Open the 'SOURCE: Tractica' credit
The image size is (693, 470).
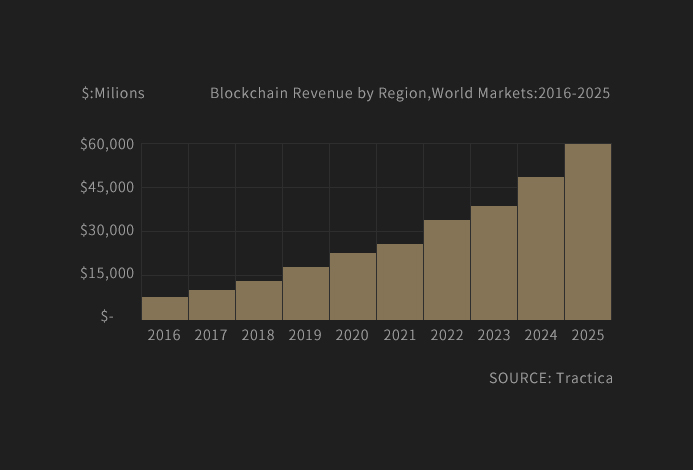point(551,378)
